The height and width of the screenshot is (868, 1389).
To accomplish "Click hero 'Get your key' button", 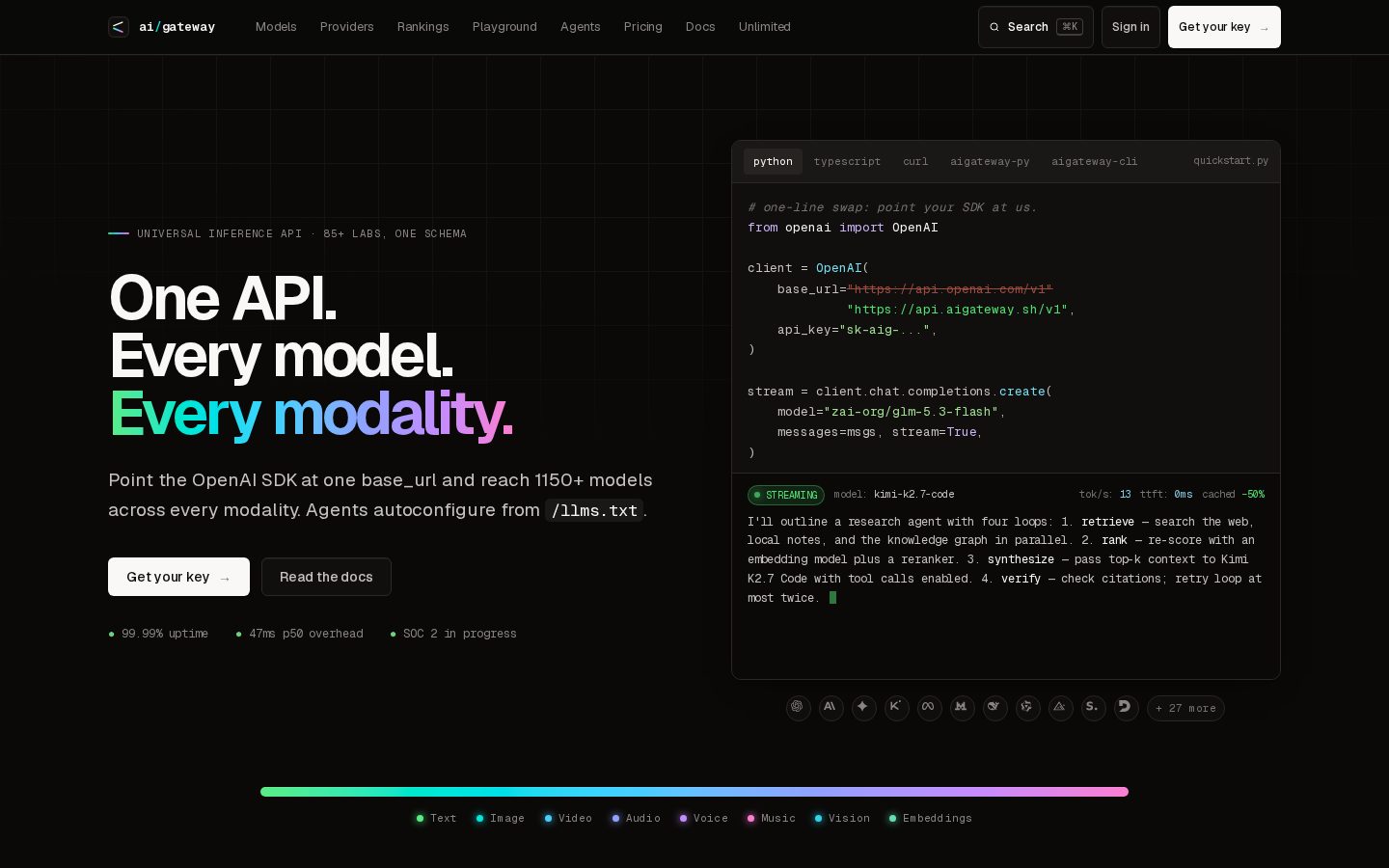I will (178, 577).
